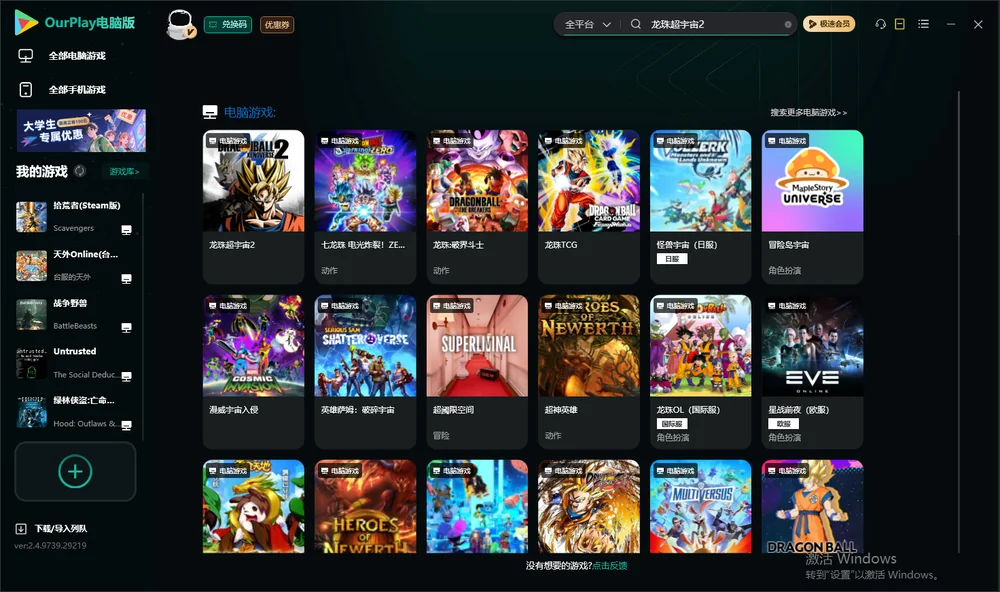Screen dimensions: 1000x592
Task: Refresh 我的游戏 list icon
Action: pos(80,171)
